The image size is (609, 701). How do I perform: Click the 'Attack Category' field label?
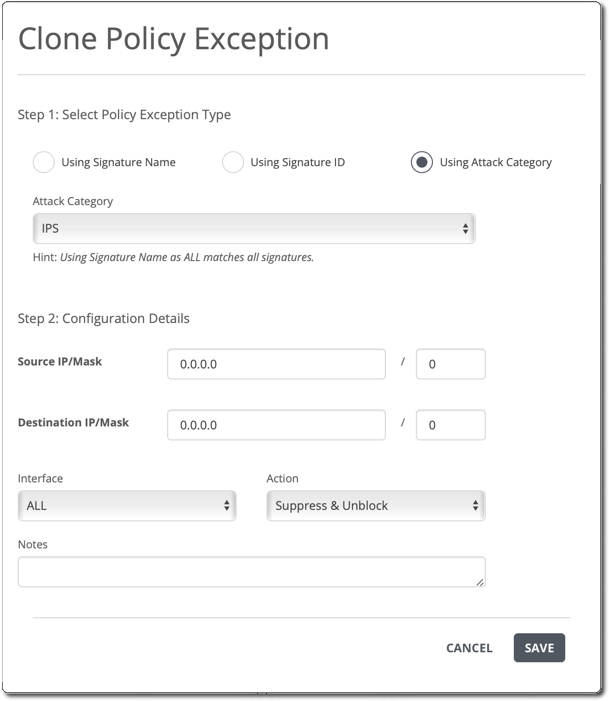click(x=73, y=201)
